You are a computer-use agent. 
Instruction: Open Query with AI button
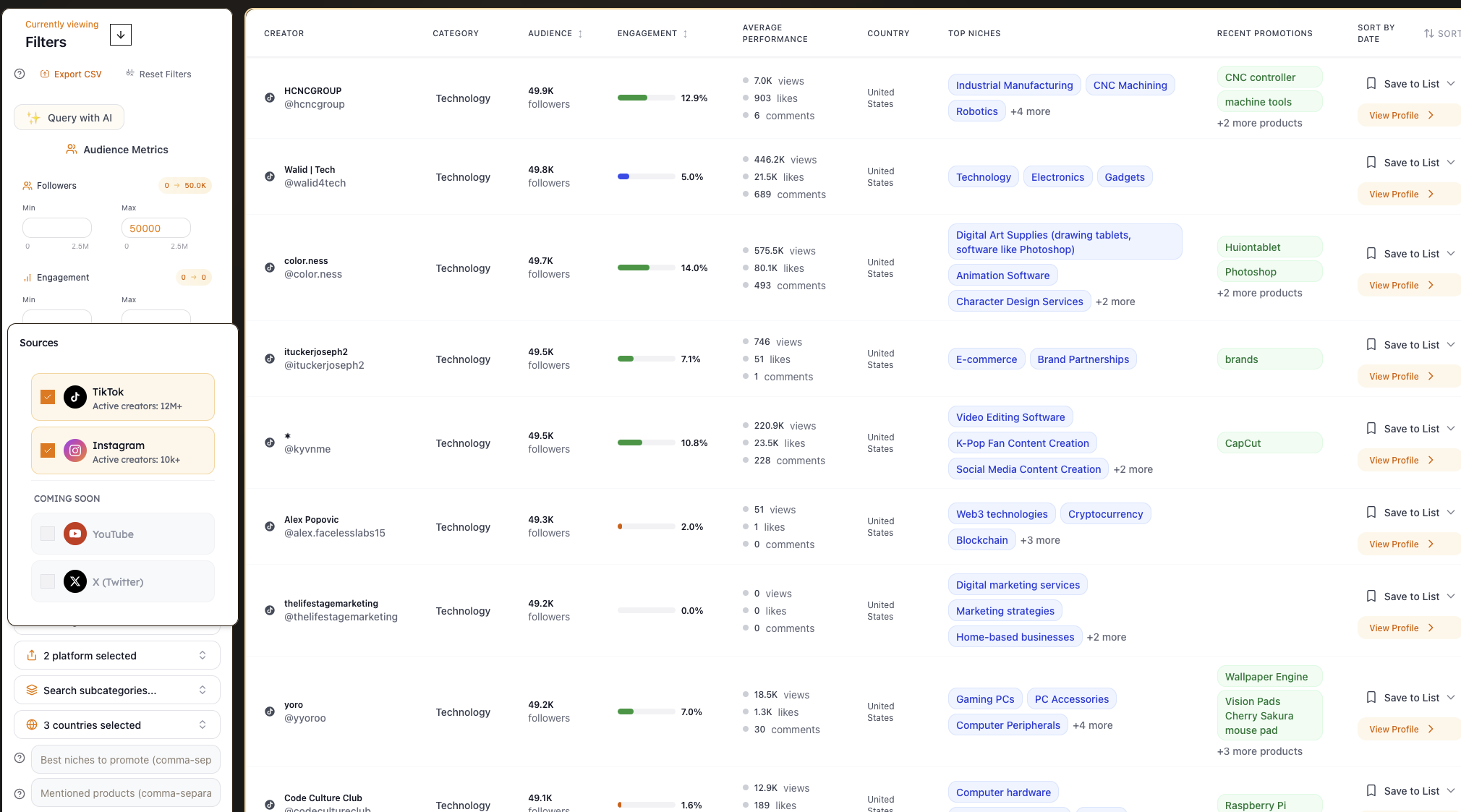pyautogui.click(x=69, y=117)
